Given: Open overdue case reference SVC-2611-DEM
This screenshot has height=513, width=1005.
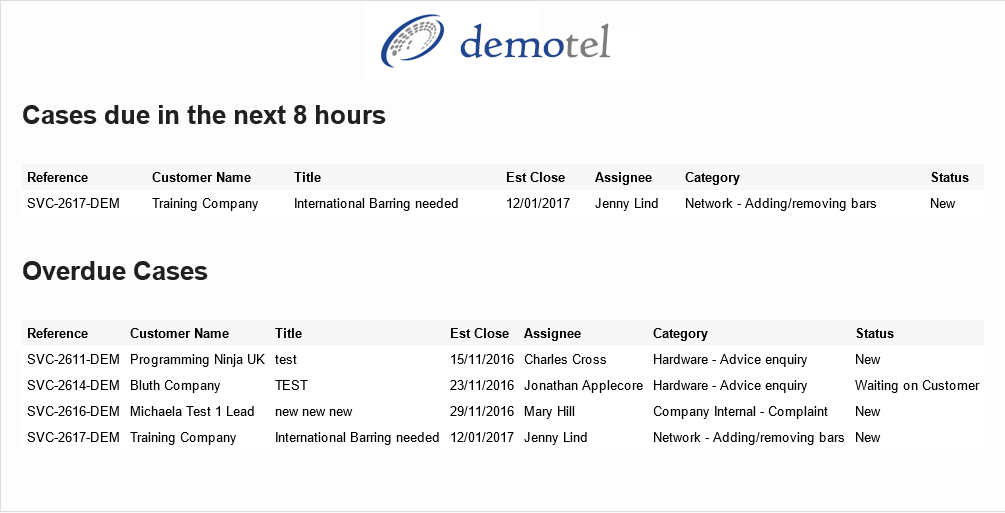Looking at the screenshot, I should 73,359.
